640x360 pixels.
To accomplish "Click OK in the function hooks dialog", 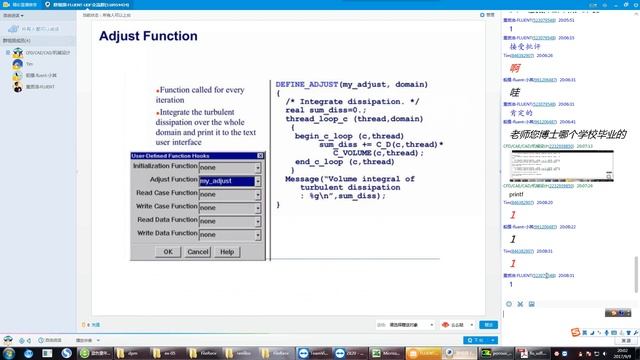I will click(x=168, y=252).
